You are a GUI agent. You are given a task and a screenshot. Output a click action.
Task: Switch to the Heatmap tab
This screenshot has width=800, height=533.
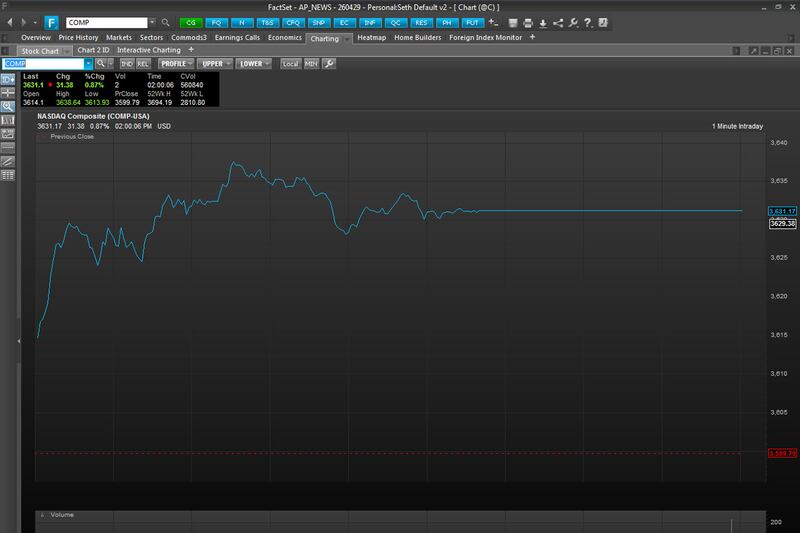[369, 37]
